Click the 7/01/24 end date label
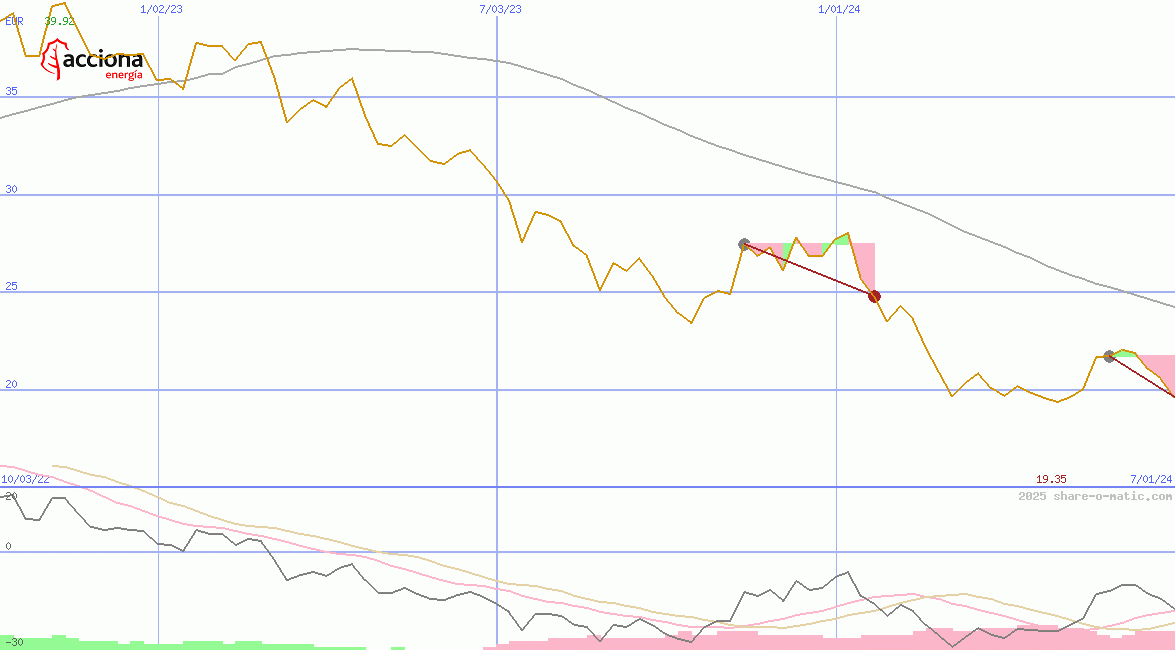 point(1151,479)
